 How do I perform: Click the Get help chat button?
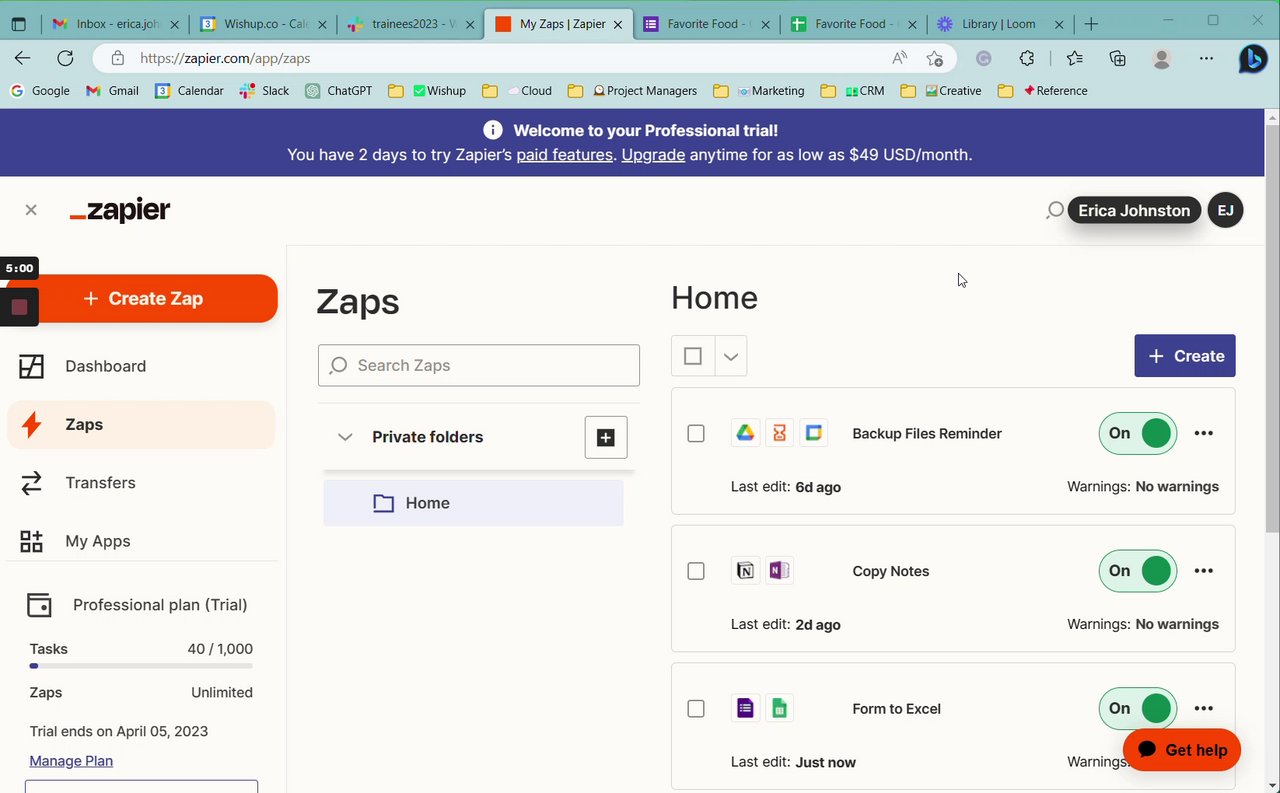(1182, 750)
